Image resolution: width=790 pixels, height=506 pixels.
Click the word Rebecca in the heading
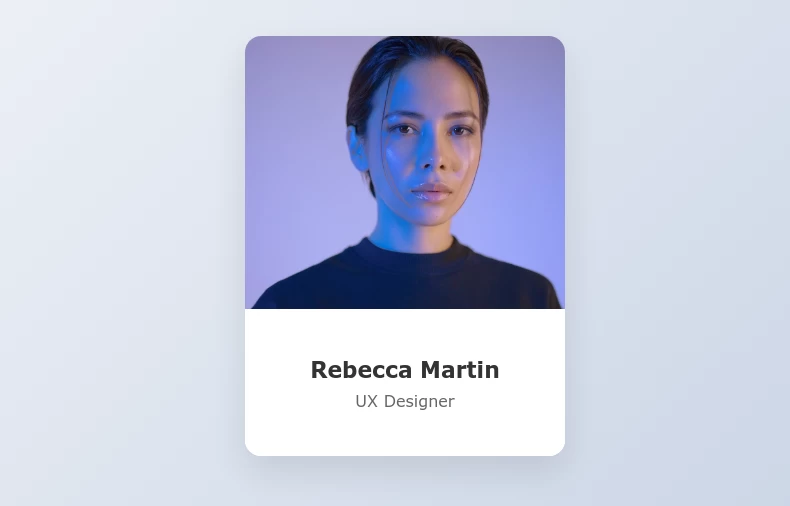coord(361,370)
